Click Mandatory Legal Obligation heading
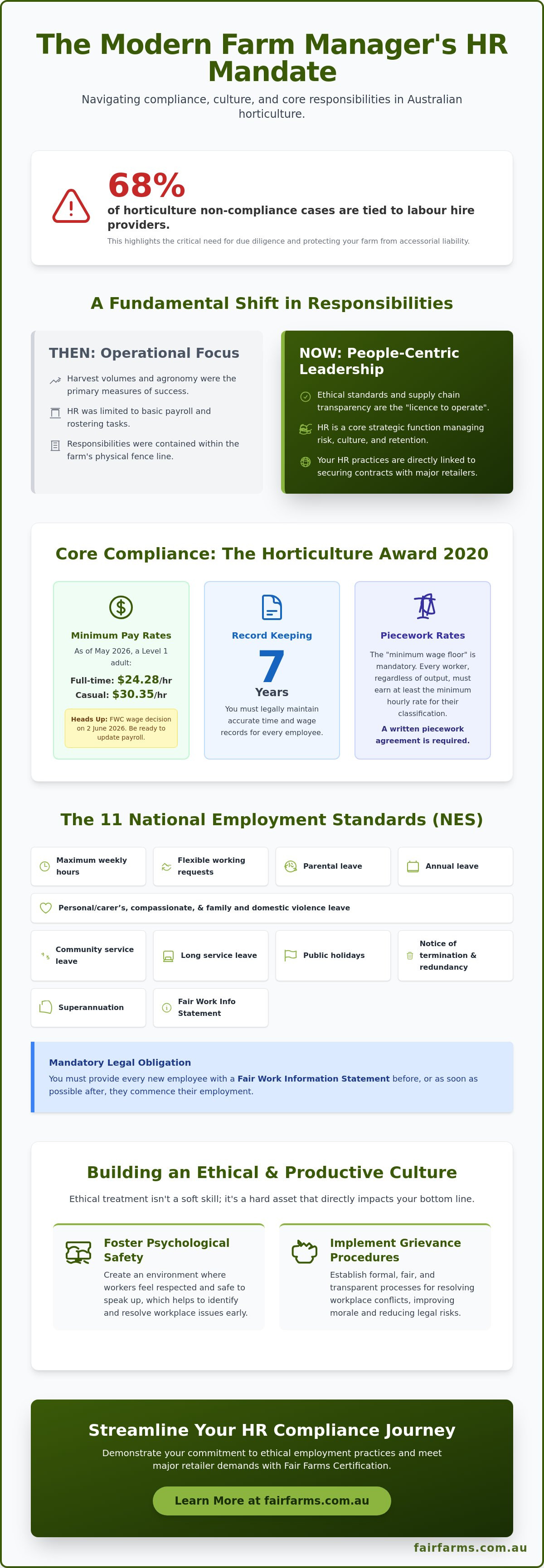The height and width of the screenshot is (1568, 544). point(120,1062)
